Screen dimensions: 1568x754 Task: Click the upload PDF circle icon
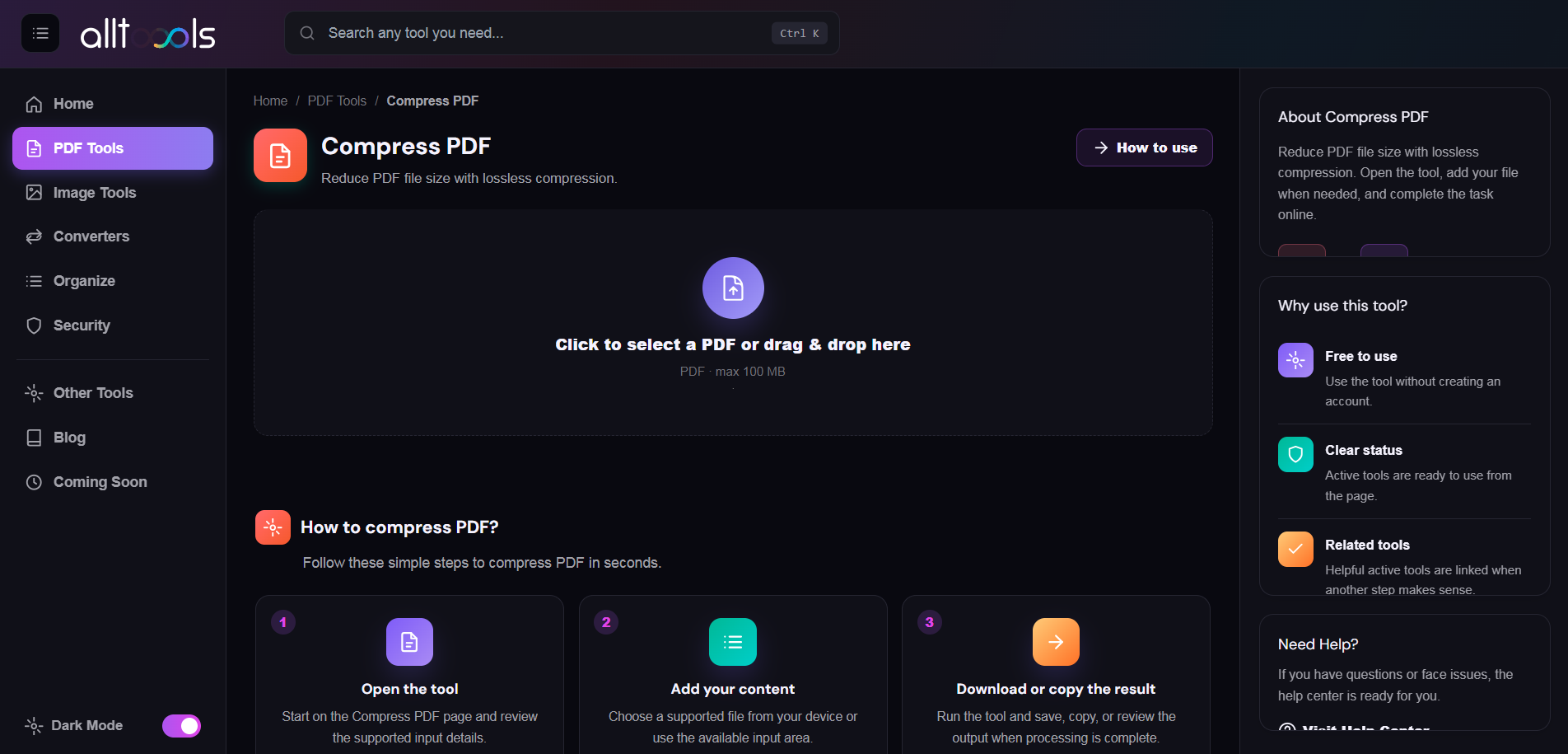pos(733,288)
